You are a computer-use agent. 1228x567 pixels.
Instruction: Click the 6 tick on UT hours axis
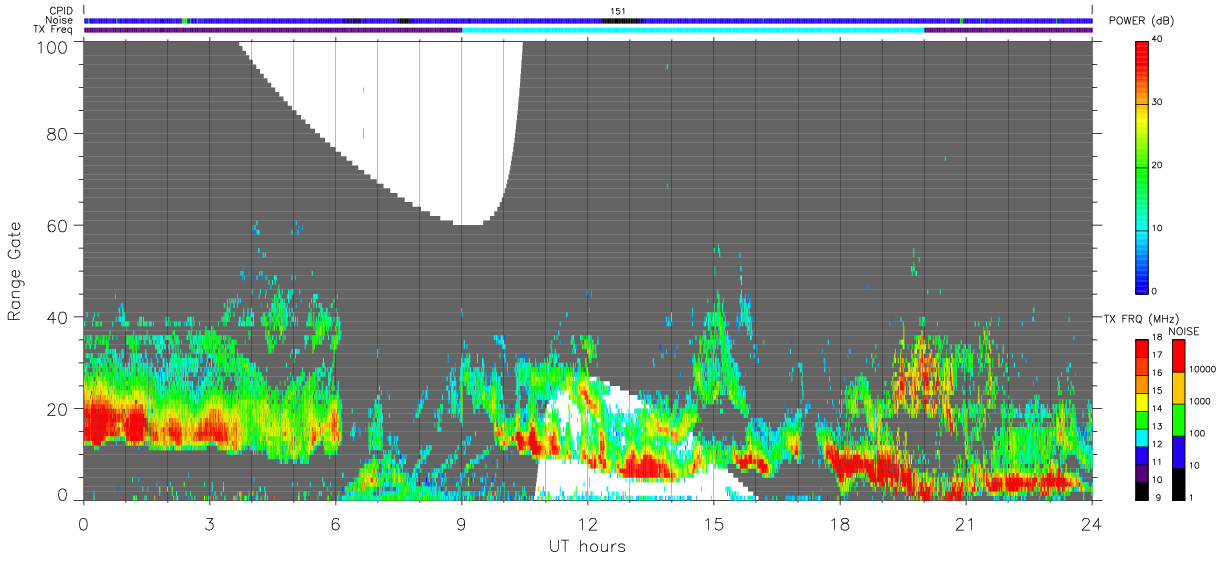[x=335, y=523]
